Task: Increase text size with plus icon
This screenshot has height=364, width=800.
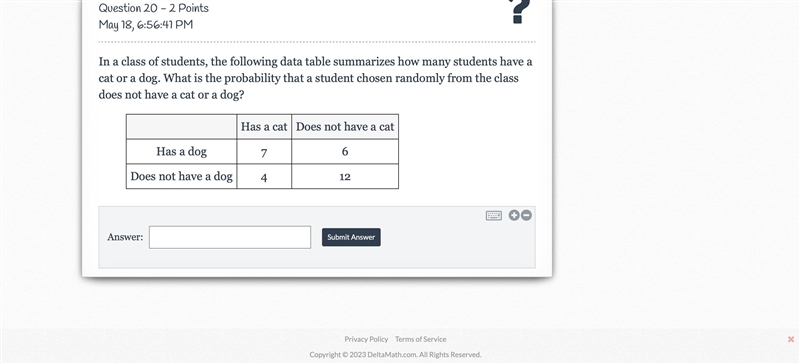Action: [514, 215]
